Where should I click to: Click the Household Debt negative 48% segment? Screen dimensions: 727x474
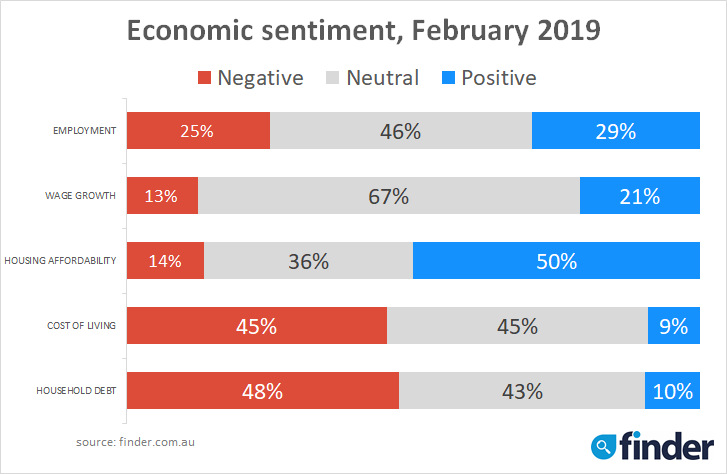click(262, 391)
